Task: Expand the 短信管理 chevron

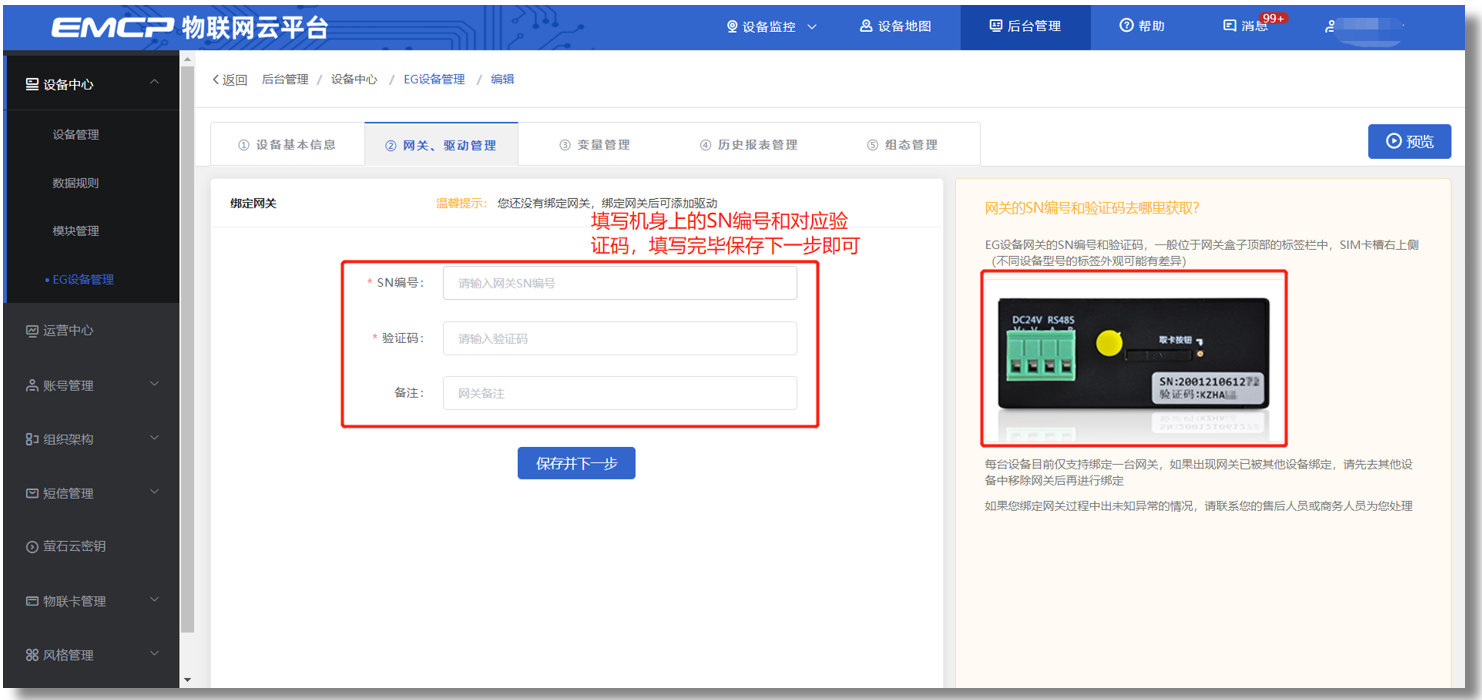Action: (154, 491)
